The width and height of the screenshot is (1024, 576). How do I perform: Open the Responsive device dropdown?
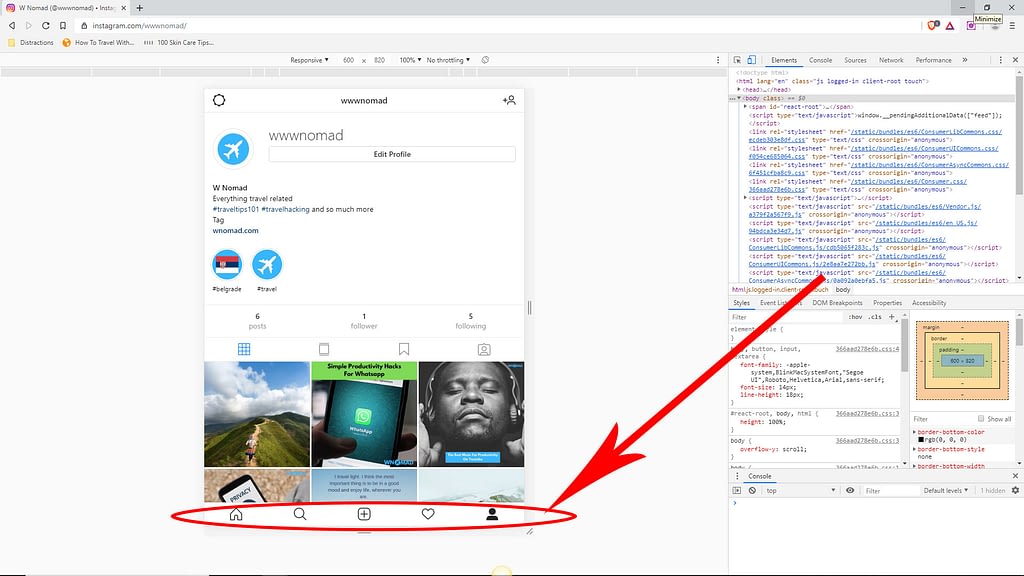pos(310,60)
